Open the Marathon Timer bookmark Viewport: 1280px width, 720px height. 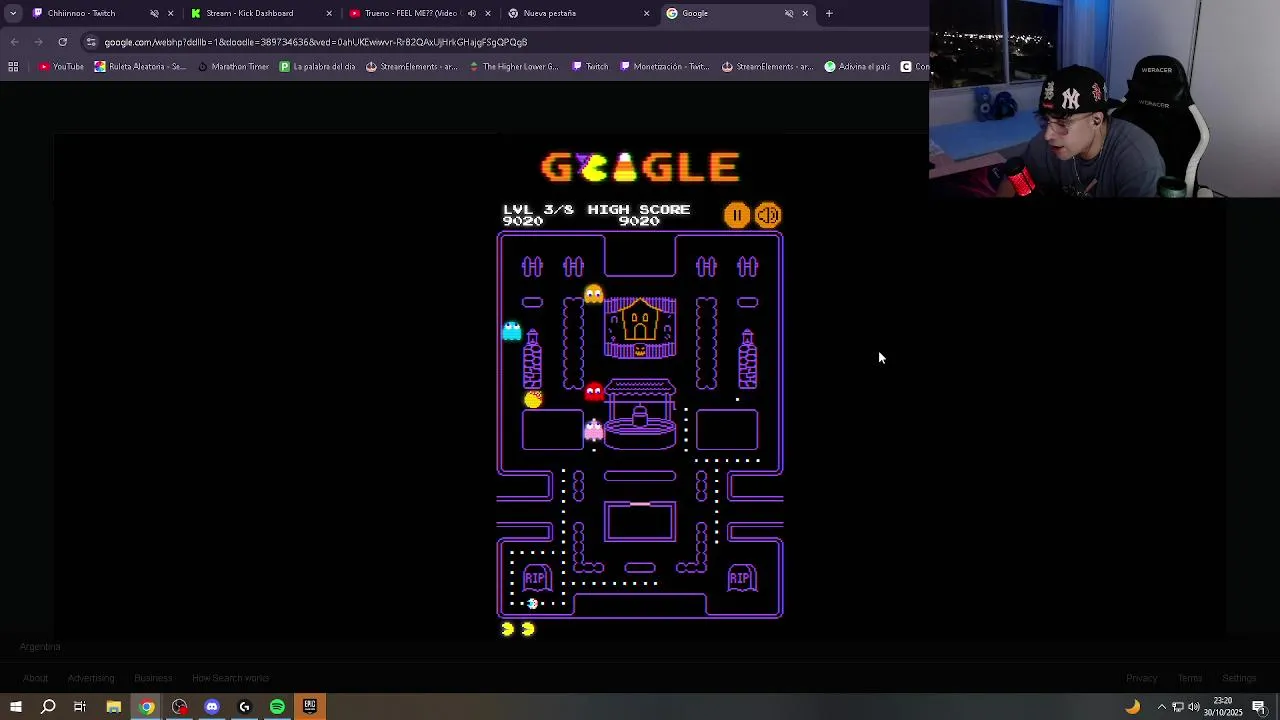[x=233, y=67]
